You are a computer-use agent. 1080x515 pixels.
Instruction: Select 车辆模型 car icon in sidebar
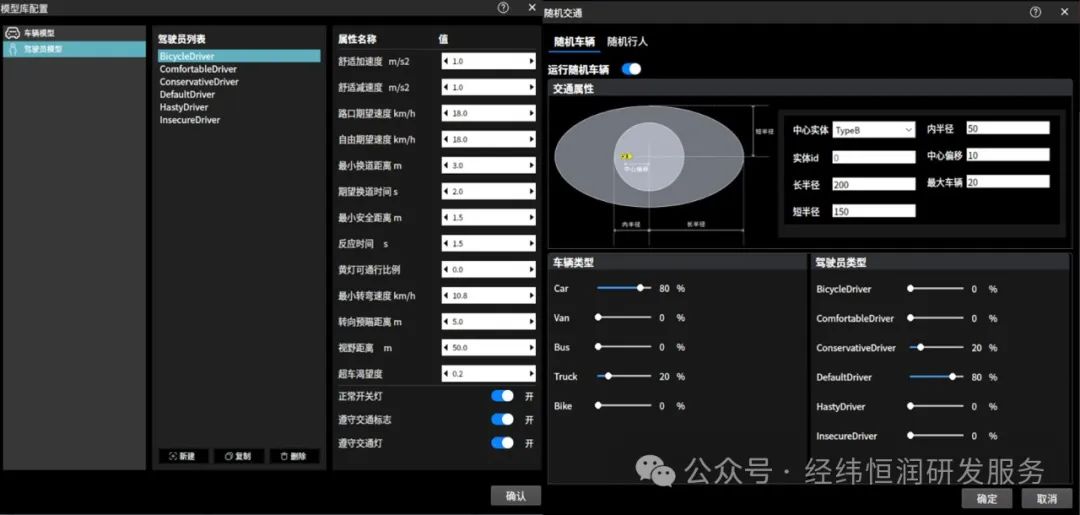[12, 33]
